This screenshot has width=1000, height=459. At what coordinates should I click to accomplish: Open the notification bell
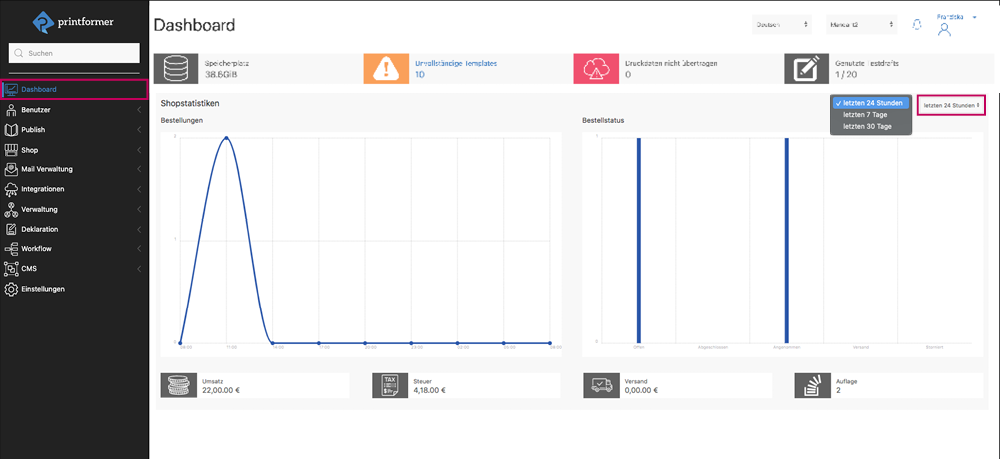tap(917, 24)
